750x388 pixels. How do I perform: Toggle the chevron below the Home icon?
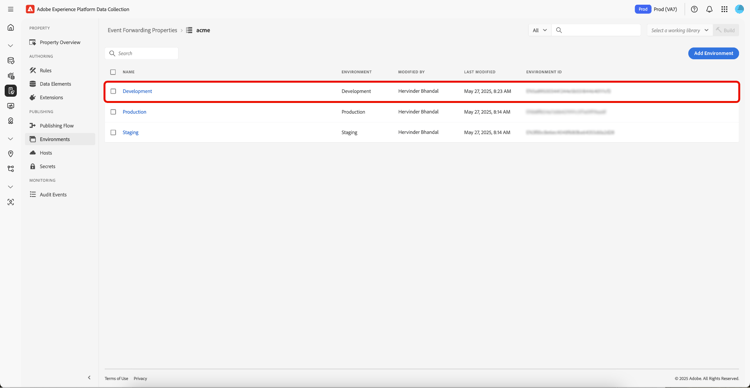coord(11,45)
